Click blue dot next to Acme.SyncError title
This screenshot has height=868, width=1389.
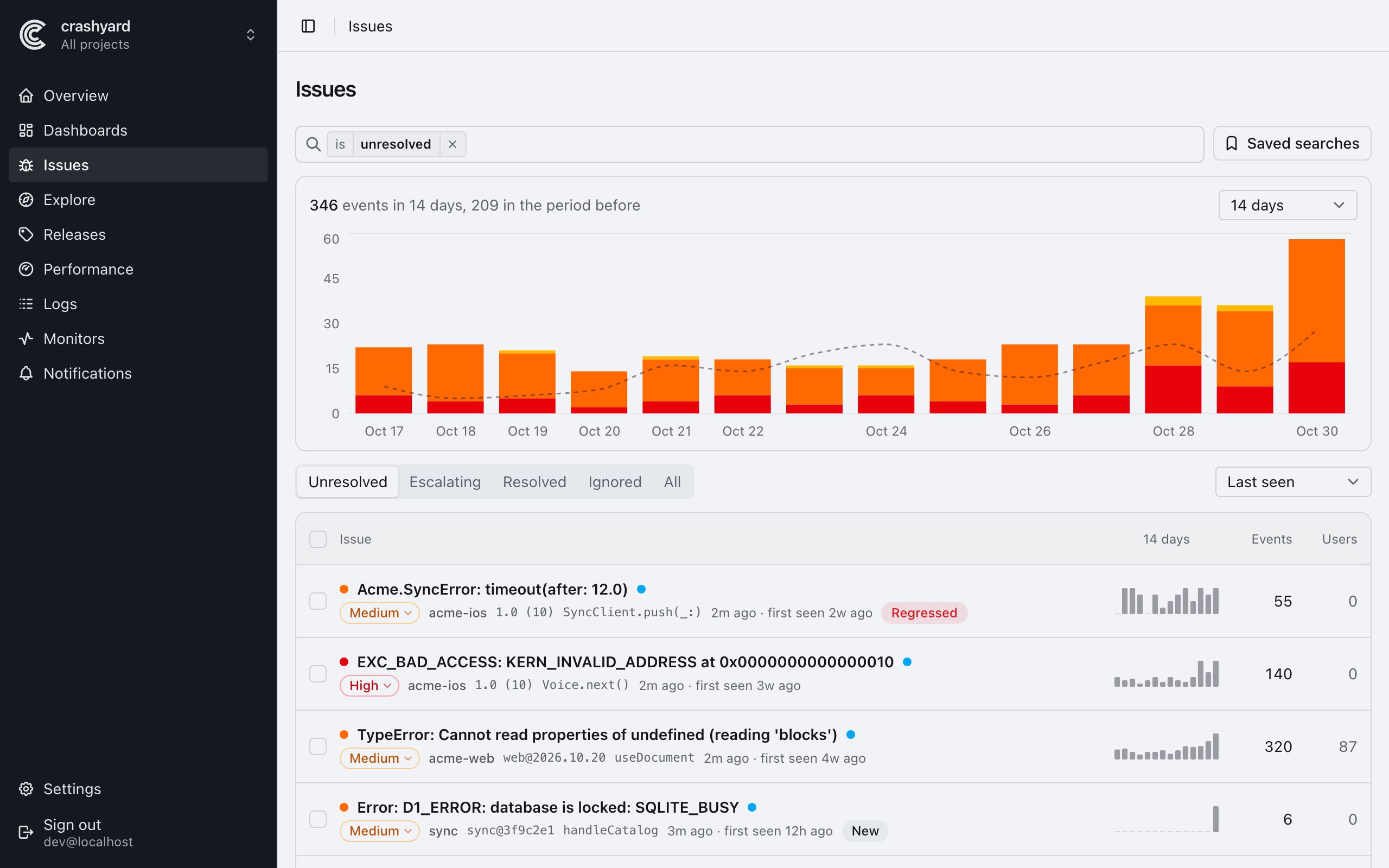point(642,589)
